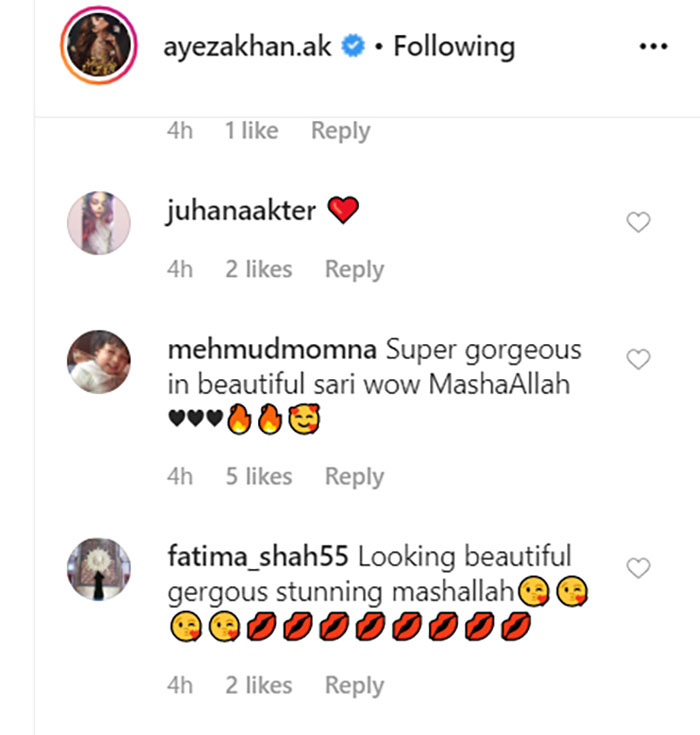View the 5 likes on mehmudmomna's comment
This screenshot has width=700, height=735.
(x=259, y=478)
